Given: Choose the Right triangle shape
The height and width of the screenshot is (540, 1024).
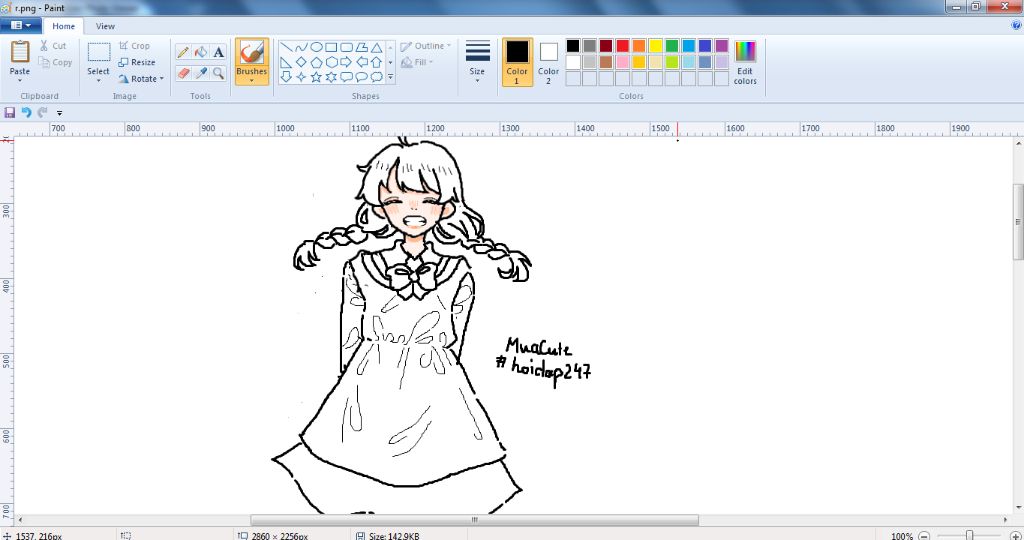Looking at the screenshot, I should (x=286, y=63).
